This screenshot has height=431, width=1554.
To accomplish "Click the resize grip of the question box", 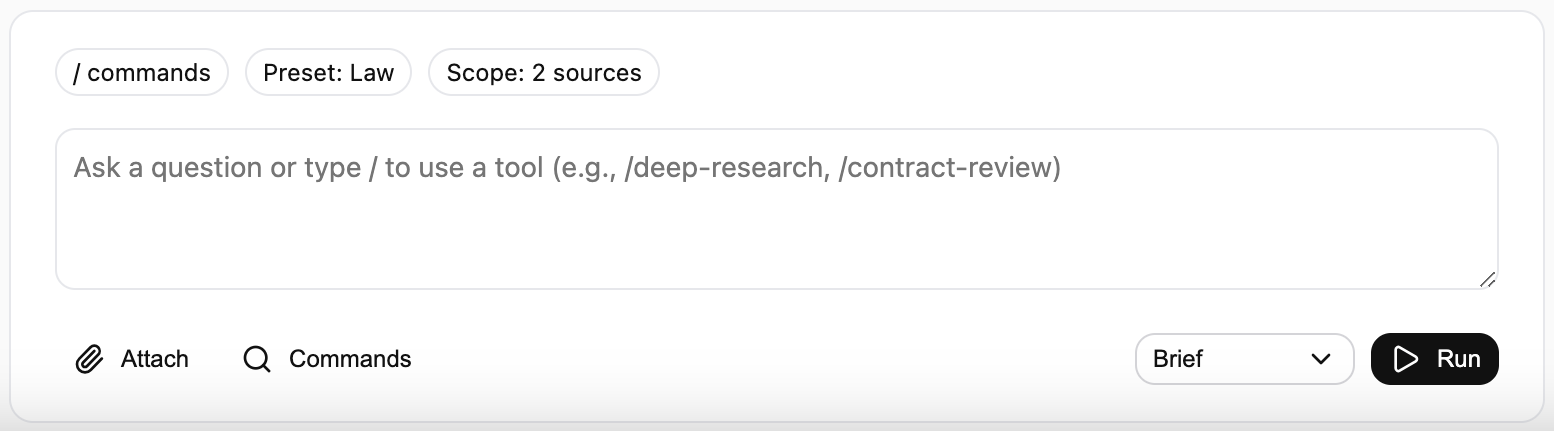I will coord(1487,280).
